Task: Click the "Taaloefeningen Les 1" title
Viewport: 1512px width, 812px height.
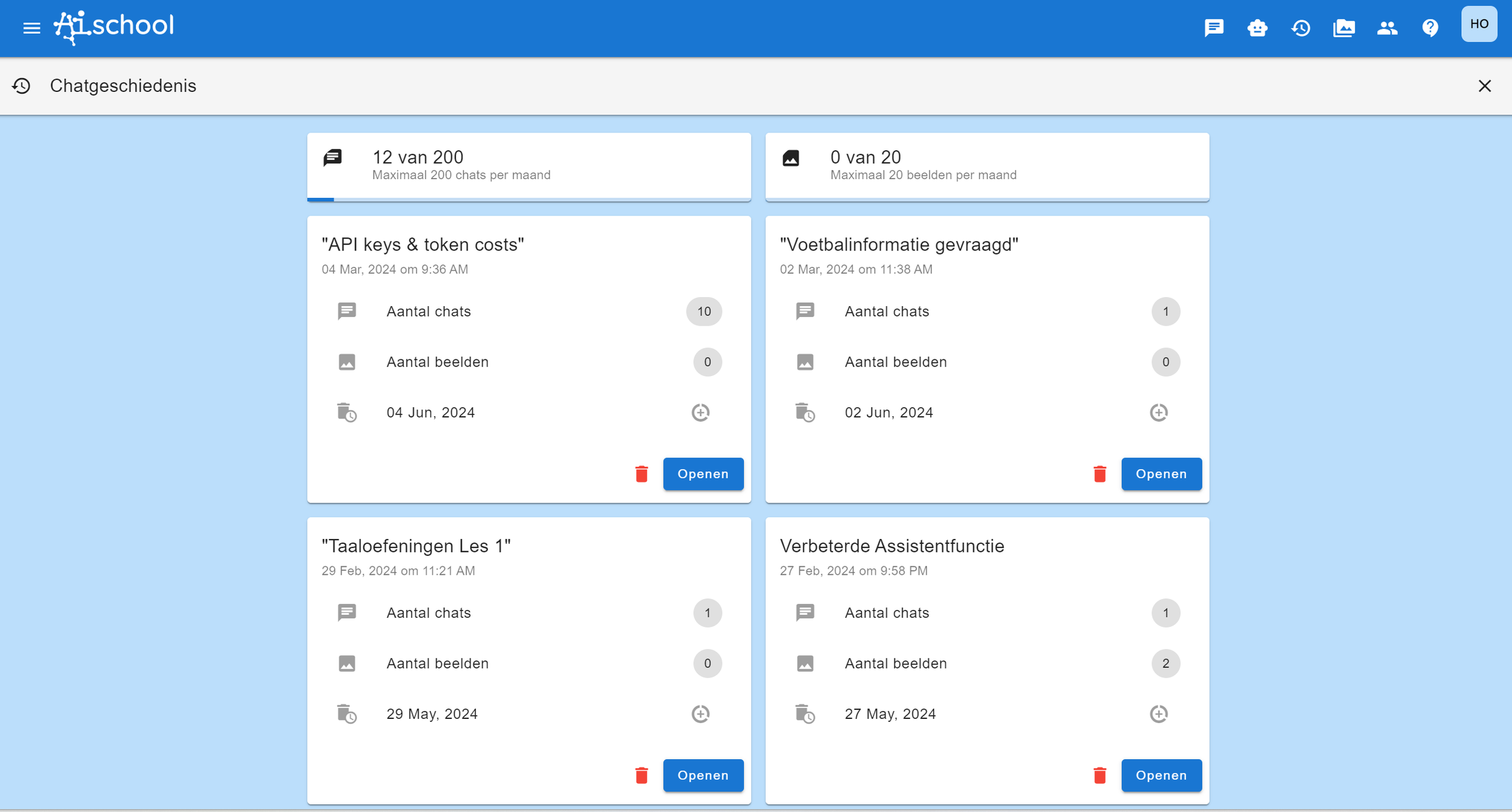Action: [416, 546]
